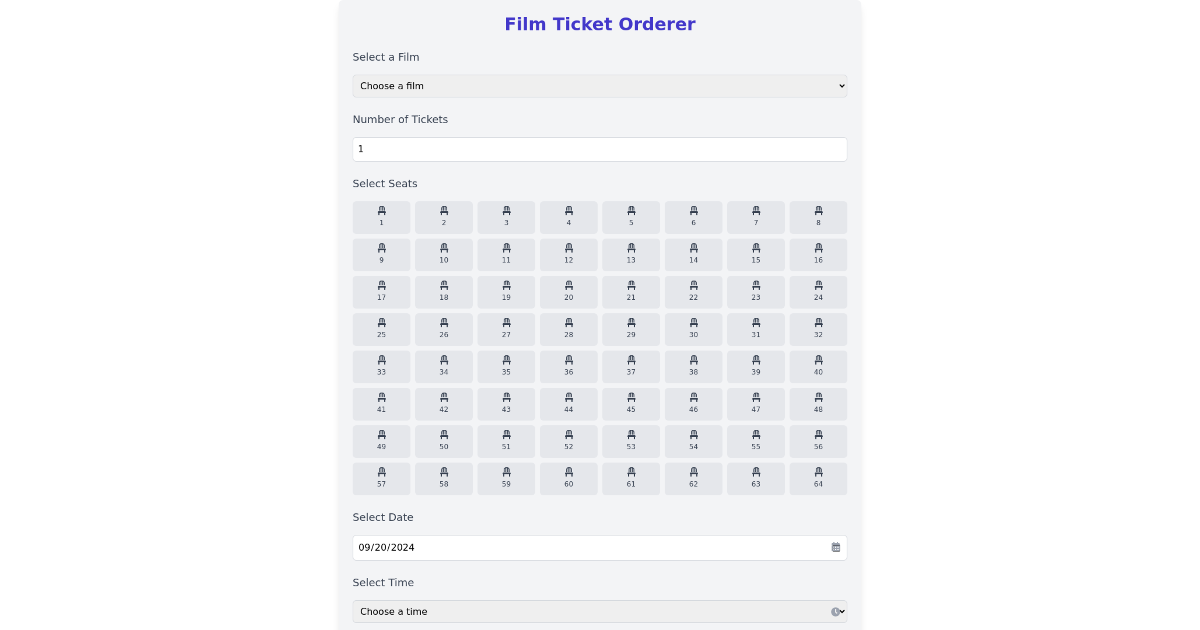Screen dimensions: 1200x630
Task: Select seat 12 in the second row
Action: click(x=568, y=254)
